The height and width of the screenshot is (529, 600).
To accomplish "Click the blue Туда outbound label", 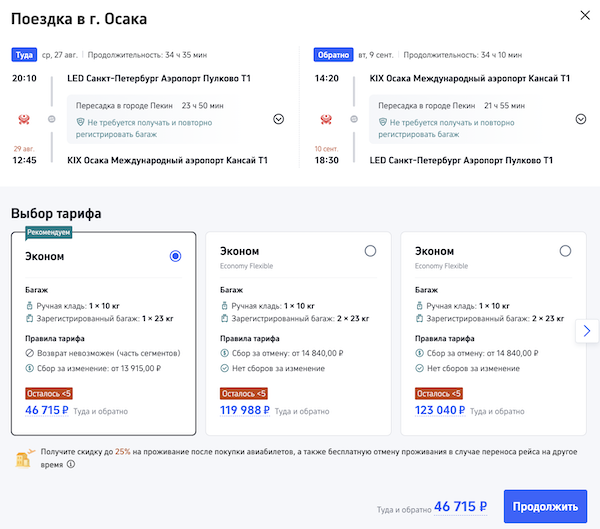I will pos(23,55).
